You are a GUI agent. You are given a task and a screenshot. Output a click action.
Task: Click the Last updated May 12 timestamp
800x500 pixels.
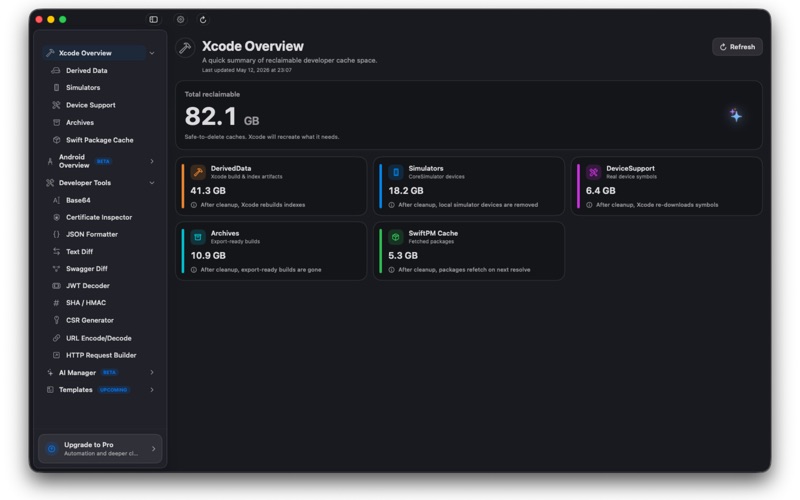pos(247,70)
